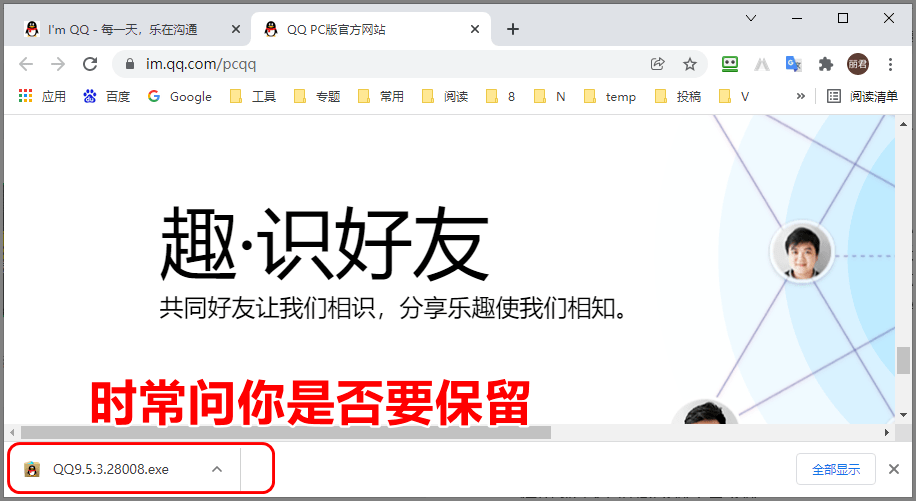Click 全部显示 to show all downloads
The image size is (916, 501).
point(836,469)
